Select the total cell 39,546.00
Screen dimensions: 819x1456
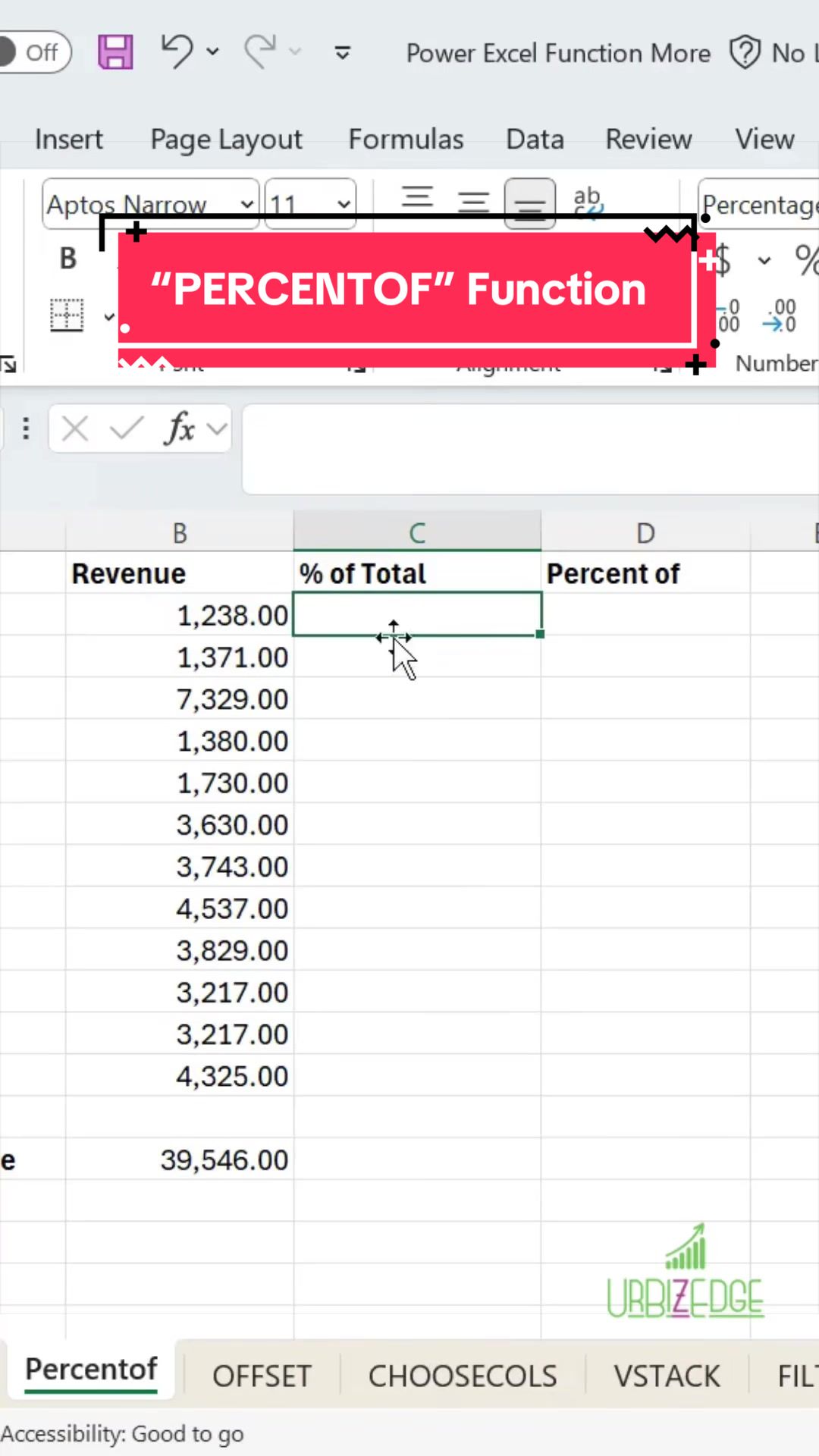180,1159
